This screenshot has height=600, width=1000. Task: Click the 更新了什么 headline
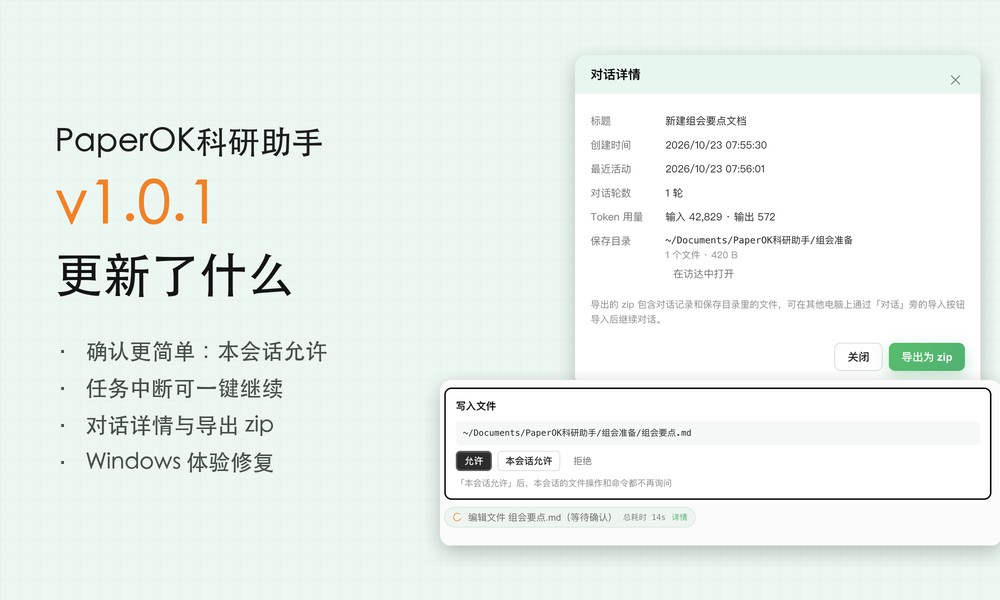click(174, 275)
